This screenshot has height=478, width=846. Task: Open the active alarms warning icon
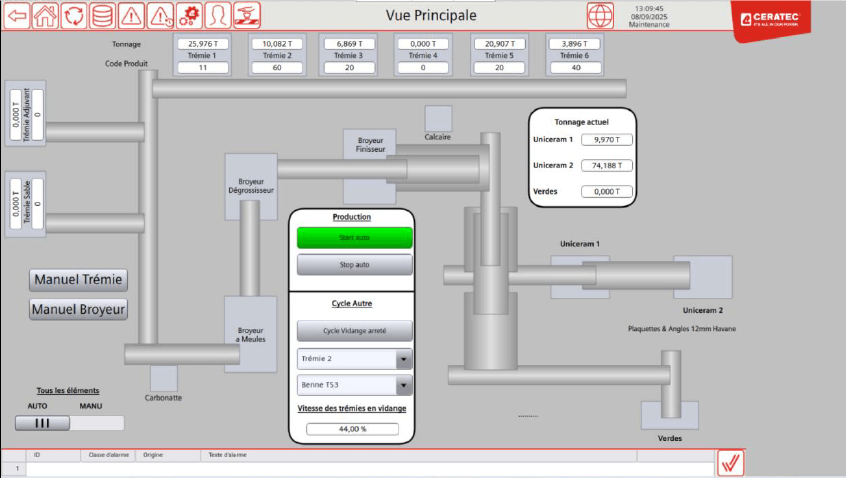131,15
